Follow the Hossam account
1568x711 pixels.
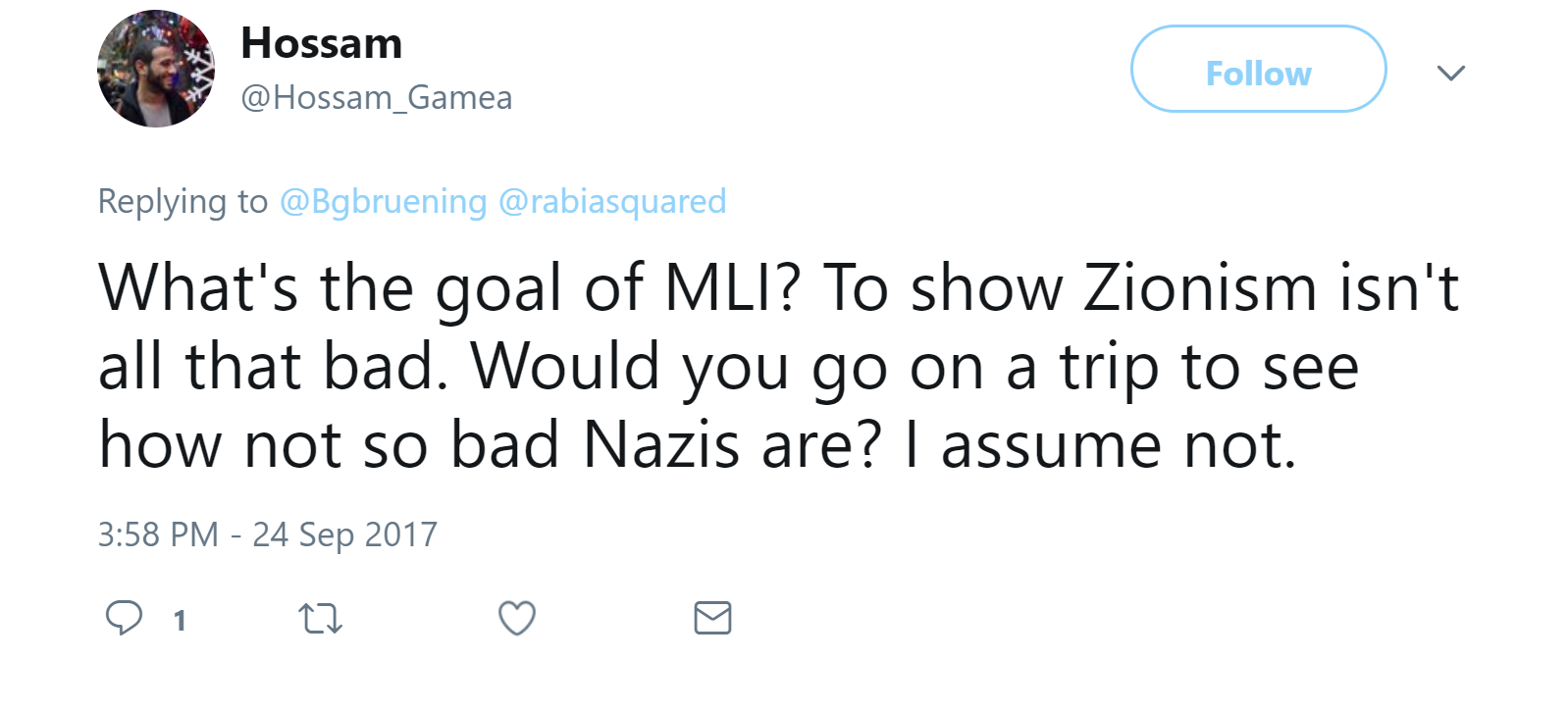coord(1258,70)
